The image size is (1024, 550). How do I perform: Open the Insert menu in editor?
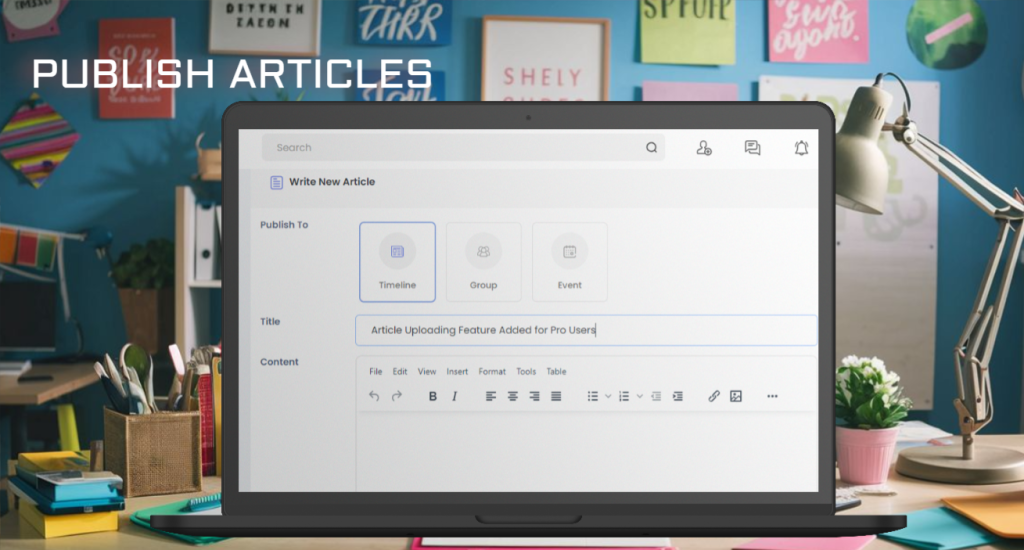click(x=457, y=372)
